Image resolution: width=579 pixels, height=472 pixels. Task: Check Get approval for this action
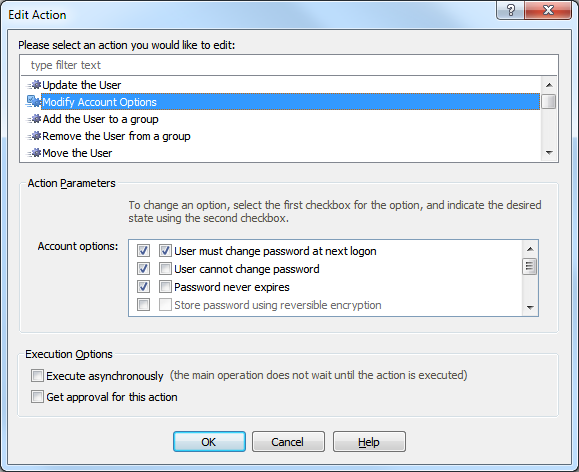37,397
